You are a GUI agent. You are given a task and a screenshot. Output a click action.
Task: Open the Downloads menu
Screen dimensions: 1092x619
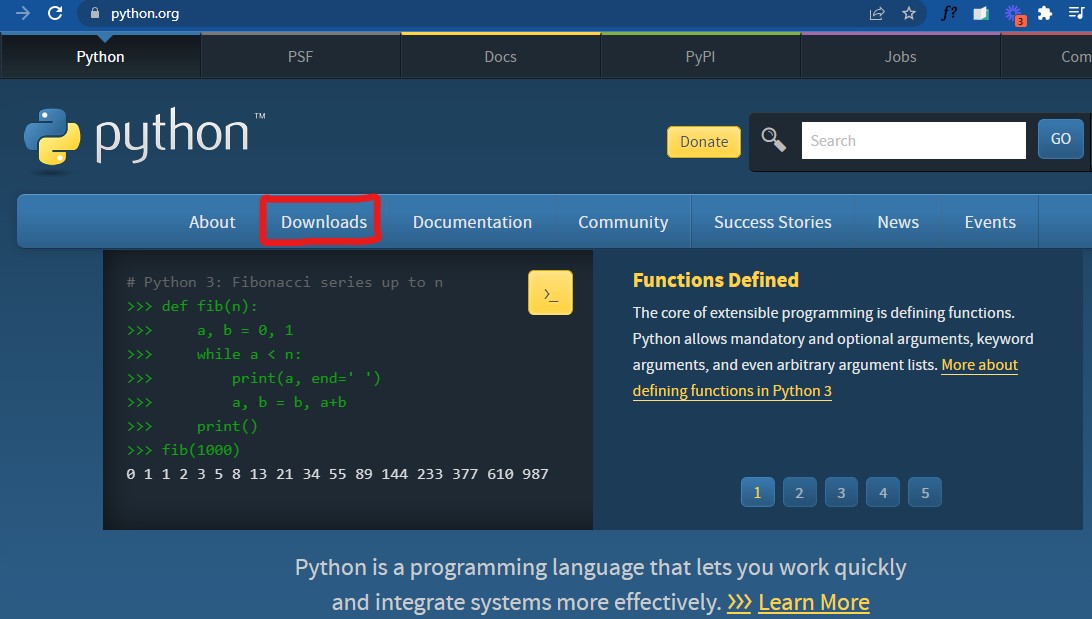[x=323, y=222]
